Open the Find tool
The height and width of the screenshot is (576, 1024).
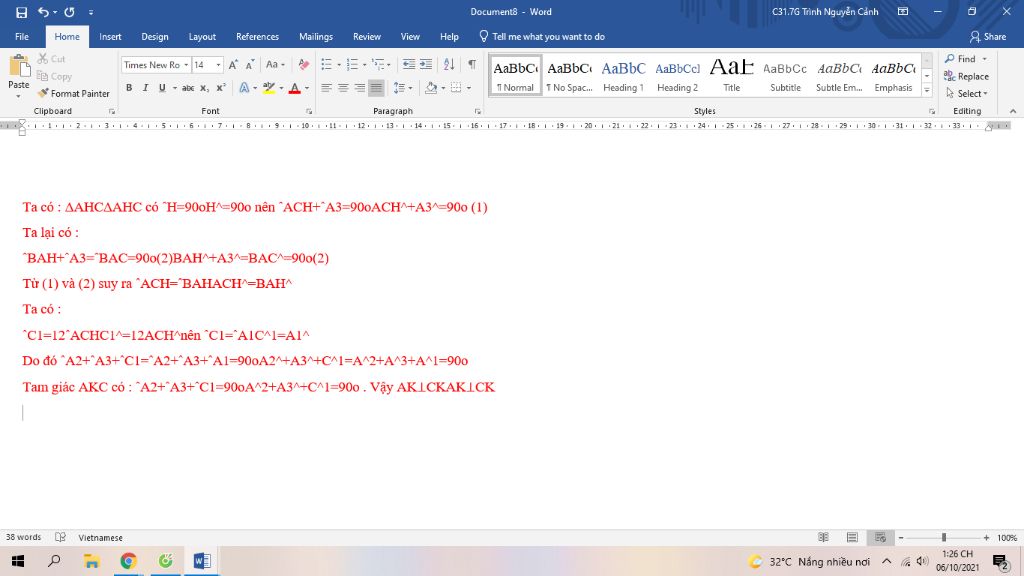click(x=965, y=59)
